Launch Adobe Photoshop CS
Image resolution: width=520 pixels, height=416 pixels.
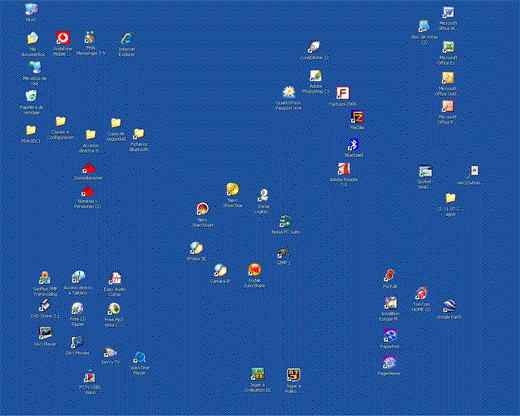(315, 76)
